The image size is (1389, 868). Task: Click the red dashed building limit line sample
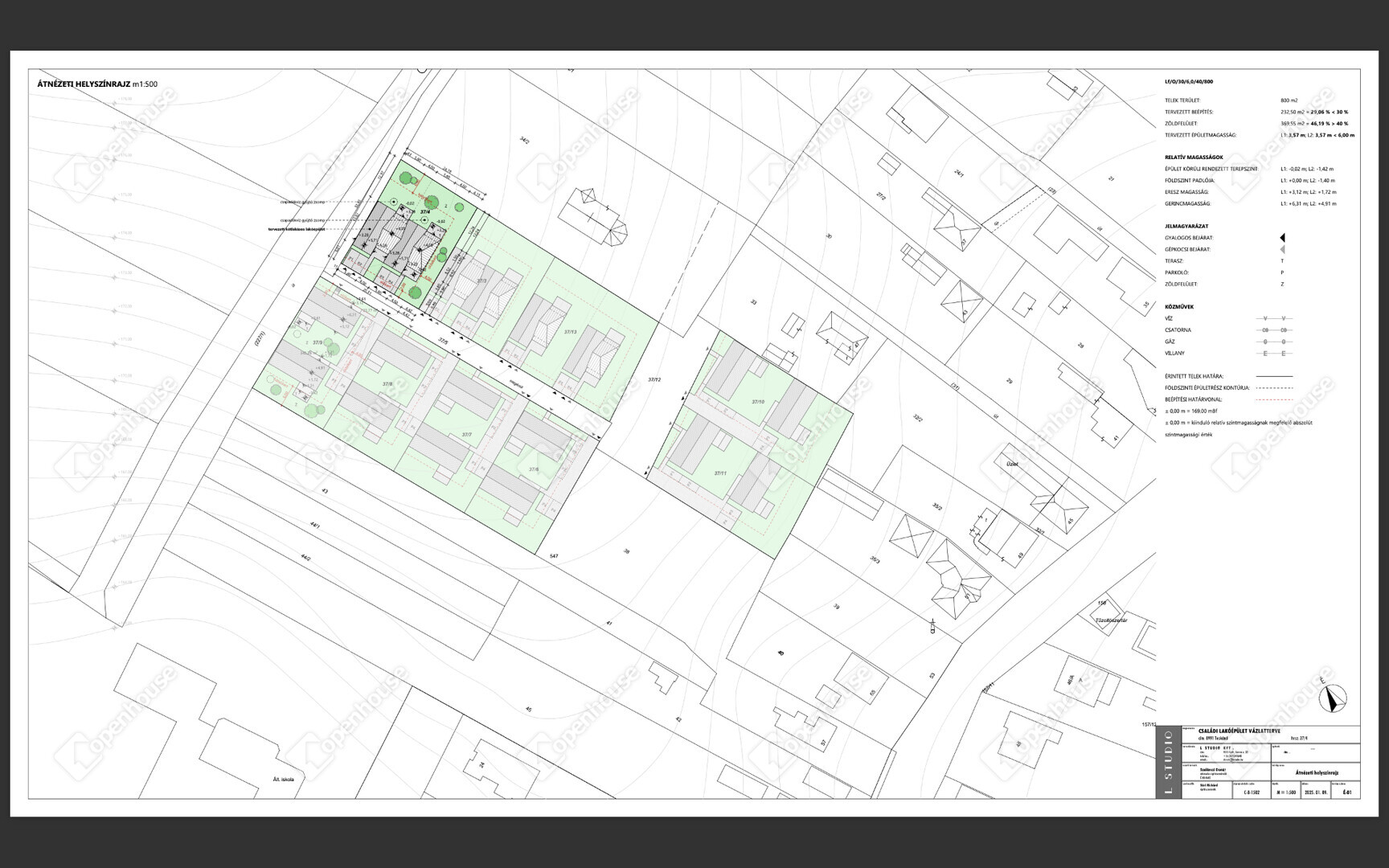1274,399
